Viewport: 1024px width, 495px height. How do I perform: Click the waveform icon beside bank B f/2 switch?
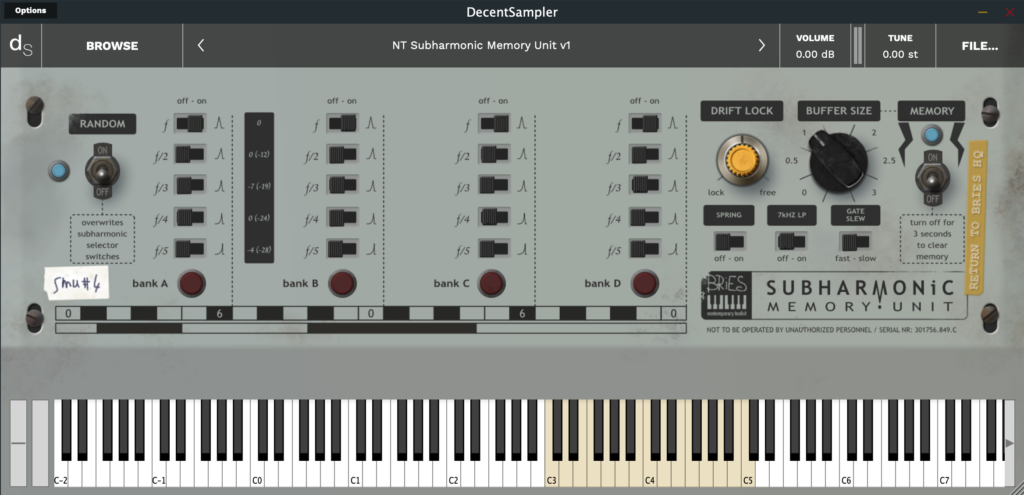point(372,154)
